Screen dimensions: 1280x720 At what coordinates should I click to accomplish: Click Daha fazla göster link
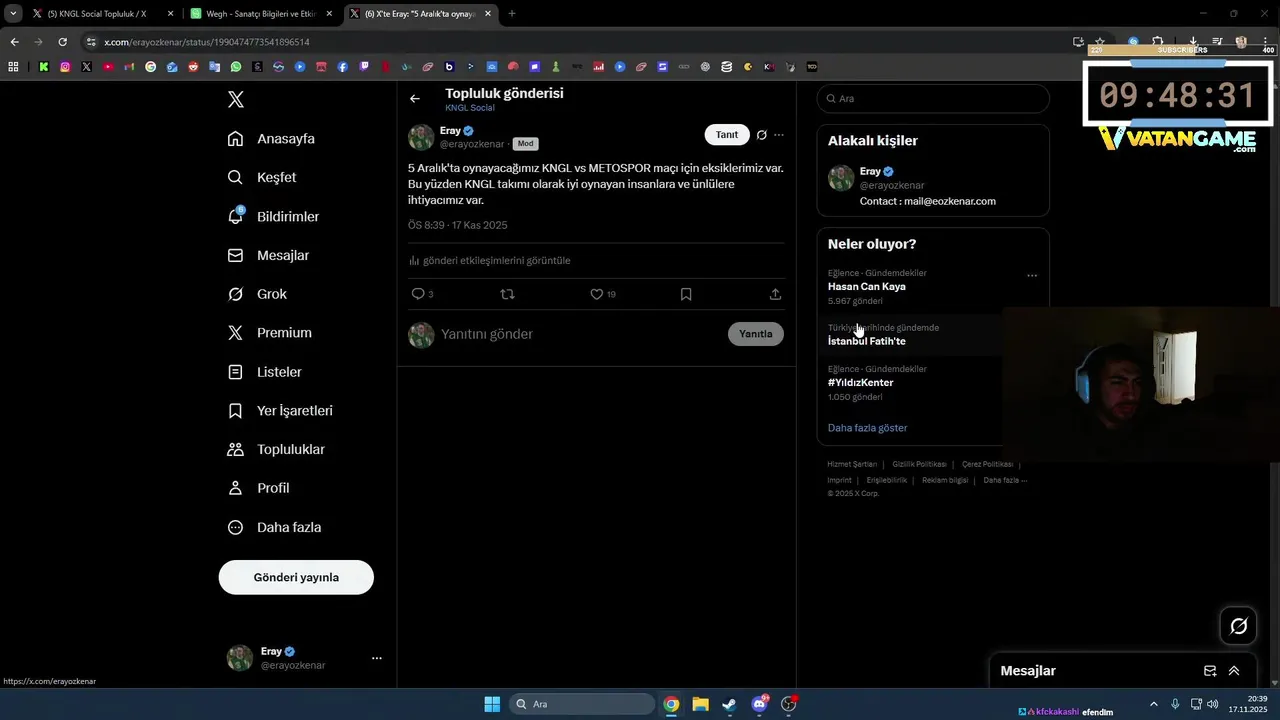(868, 428)
